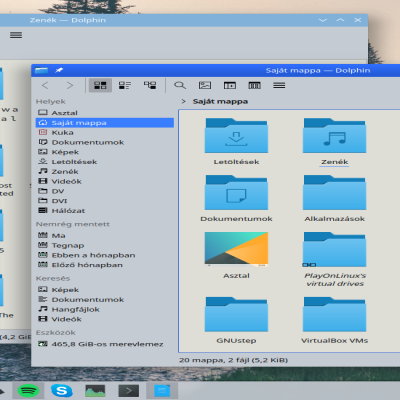Search Képek under Keresés
Viewport: 400px width, 400px height.
tap(105, 290)
